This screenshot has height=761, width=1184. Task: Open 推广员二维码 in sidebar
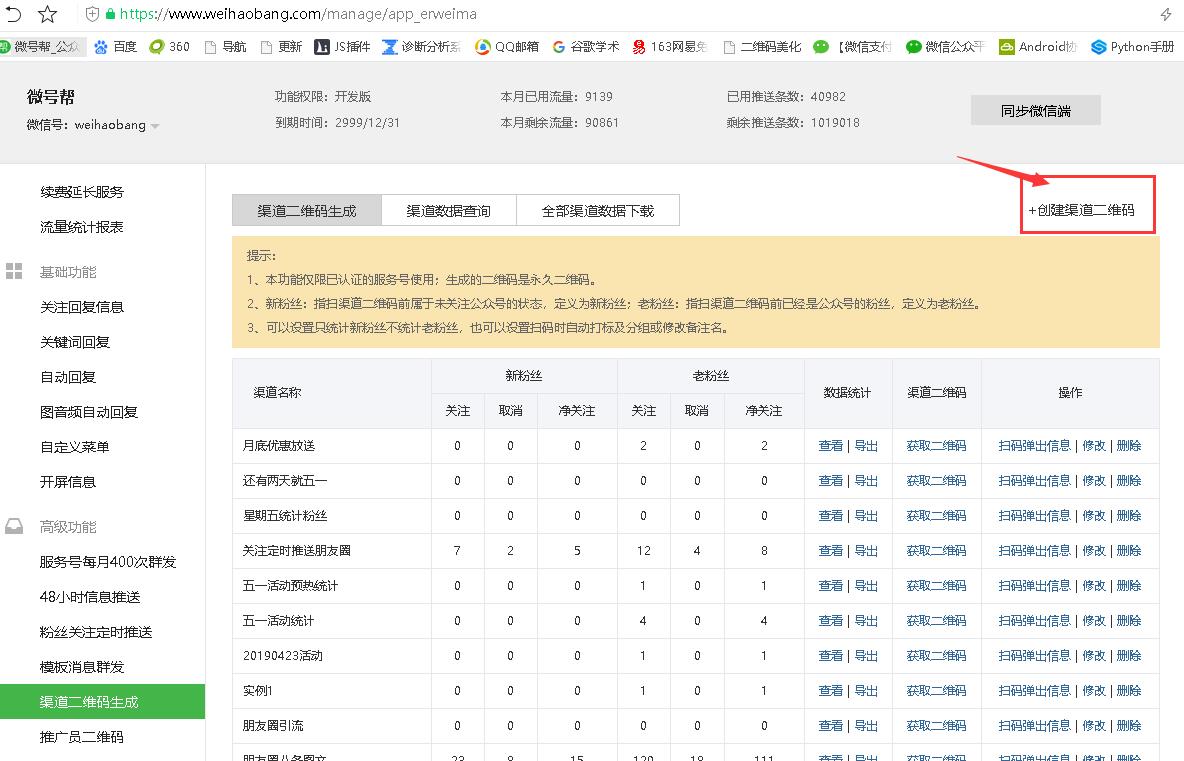[x=82, y=737]
